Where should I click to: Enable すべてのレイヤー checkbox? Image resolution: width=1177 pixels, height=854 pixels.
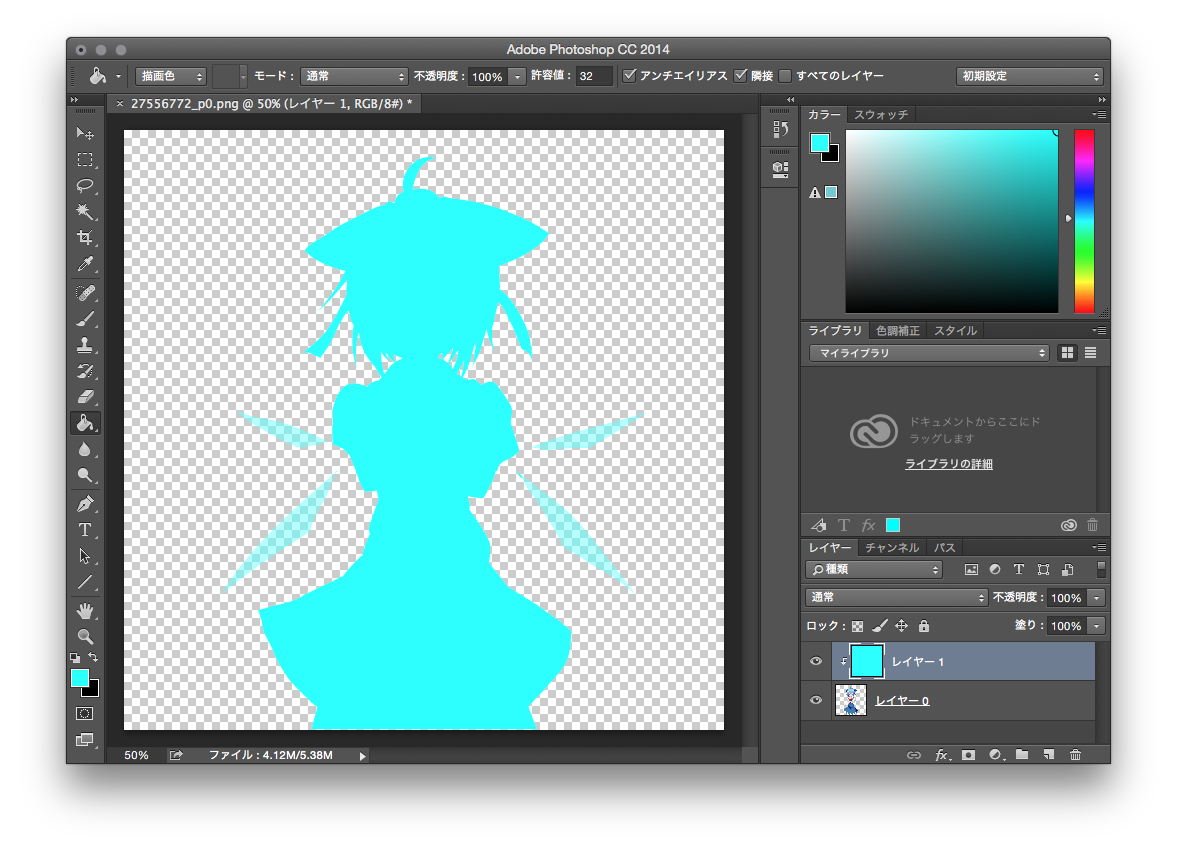785,76
